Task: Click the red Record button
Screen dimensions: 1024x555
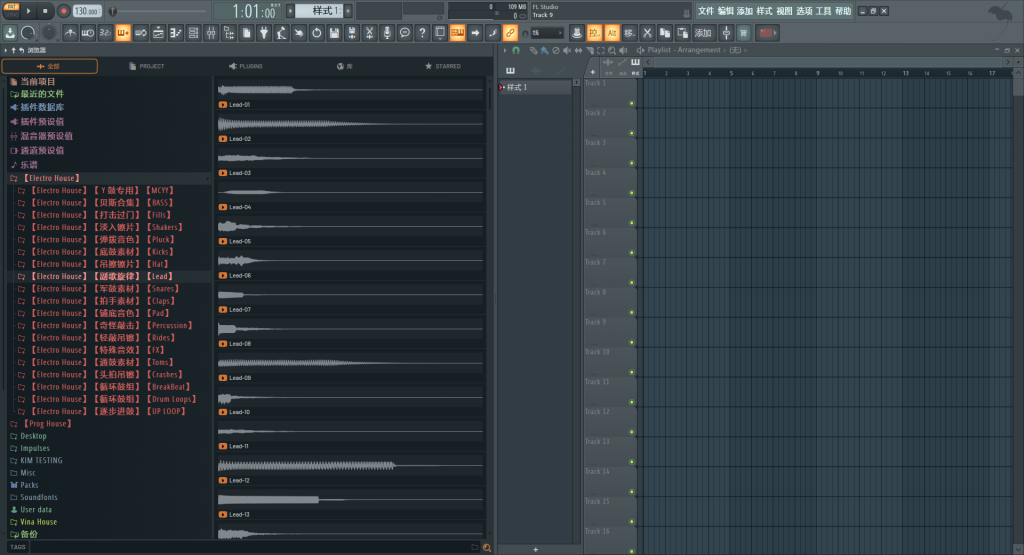Action: tap(63, 11)
